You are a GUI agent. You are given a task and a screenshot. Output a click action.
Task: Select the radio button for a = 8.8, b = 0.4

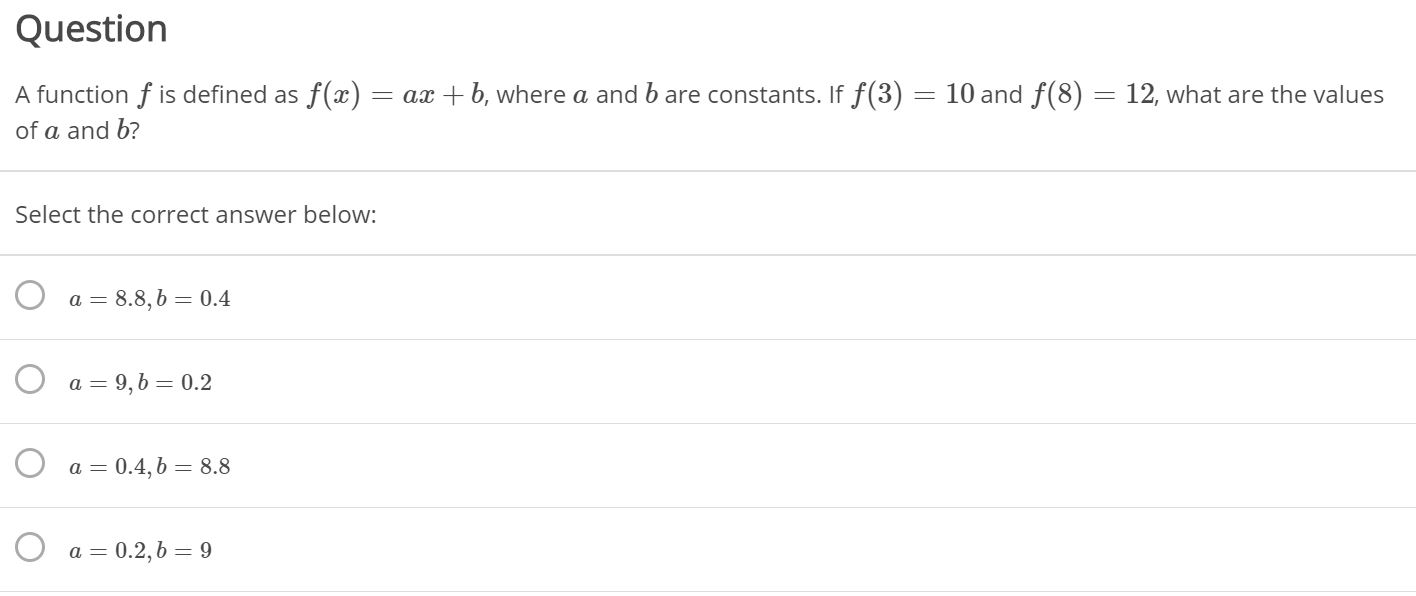[29, 293]
